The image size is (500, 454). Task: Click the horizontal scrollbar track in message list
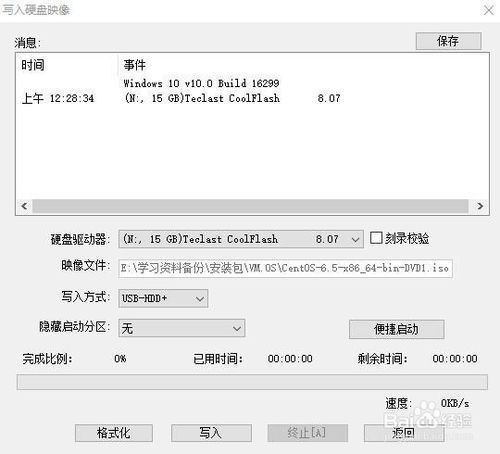(250, 206)
